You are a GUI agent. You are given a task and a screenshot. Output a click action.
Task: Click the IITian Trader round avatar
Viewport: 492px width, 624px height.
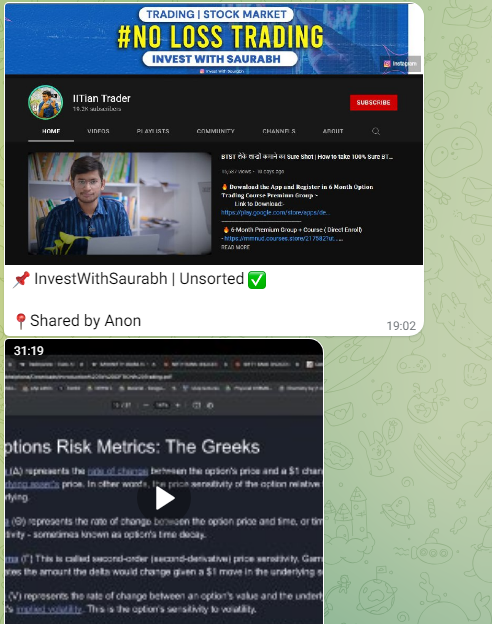46,102
